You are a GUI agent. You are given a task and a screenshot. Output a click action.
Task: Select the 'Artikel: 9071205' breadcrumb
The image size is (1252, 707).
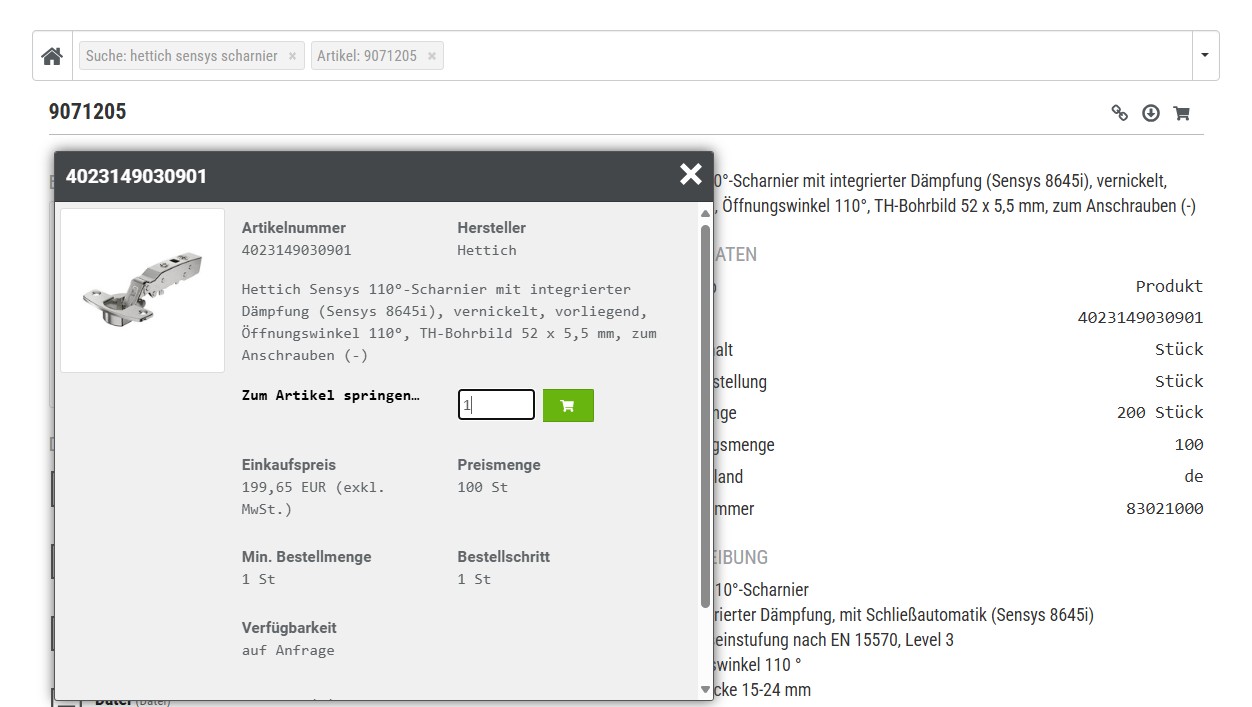(366, 56)
